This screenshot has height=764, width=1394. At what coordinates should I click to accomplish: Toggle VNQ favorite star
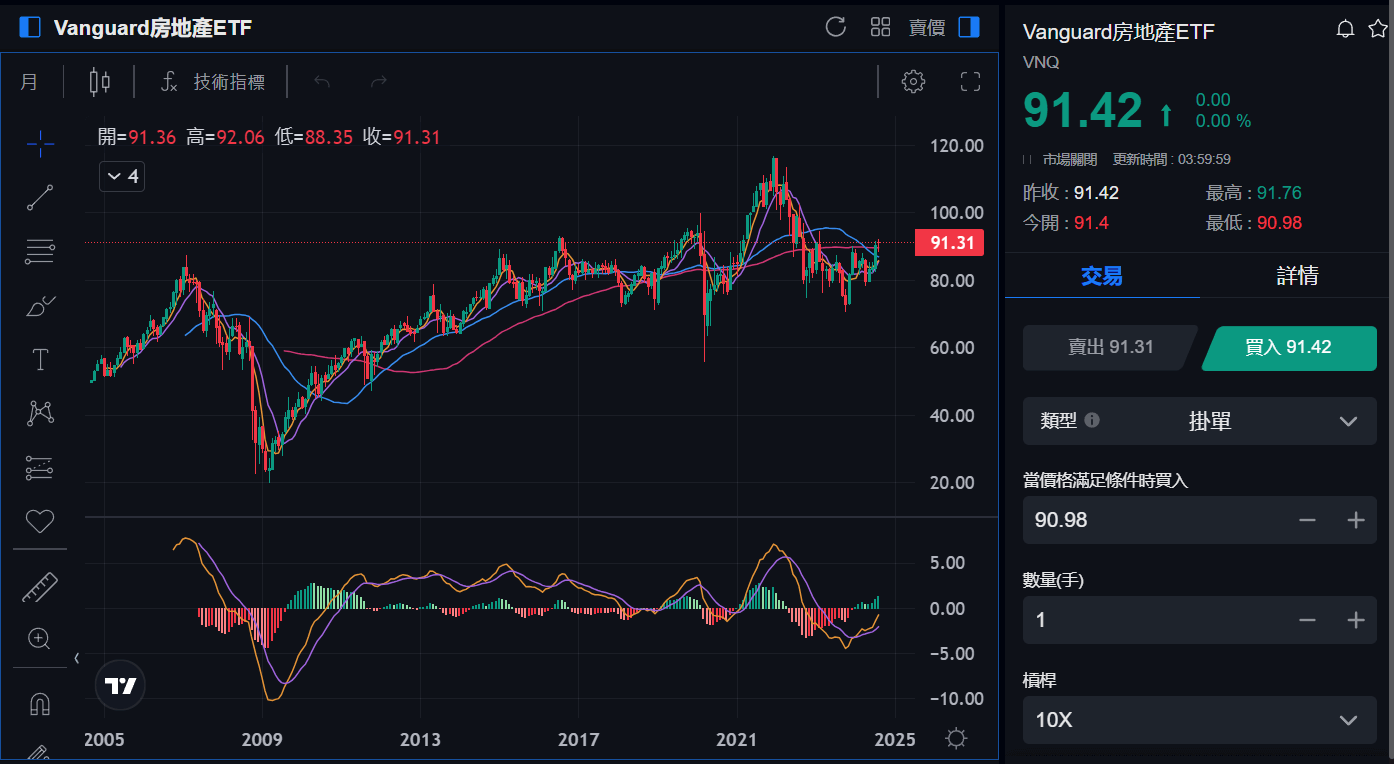tap(1377, 29)
